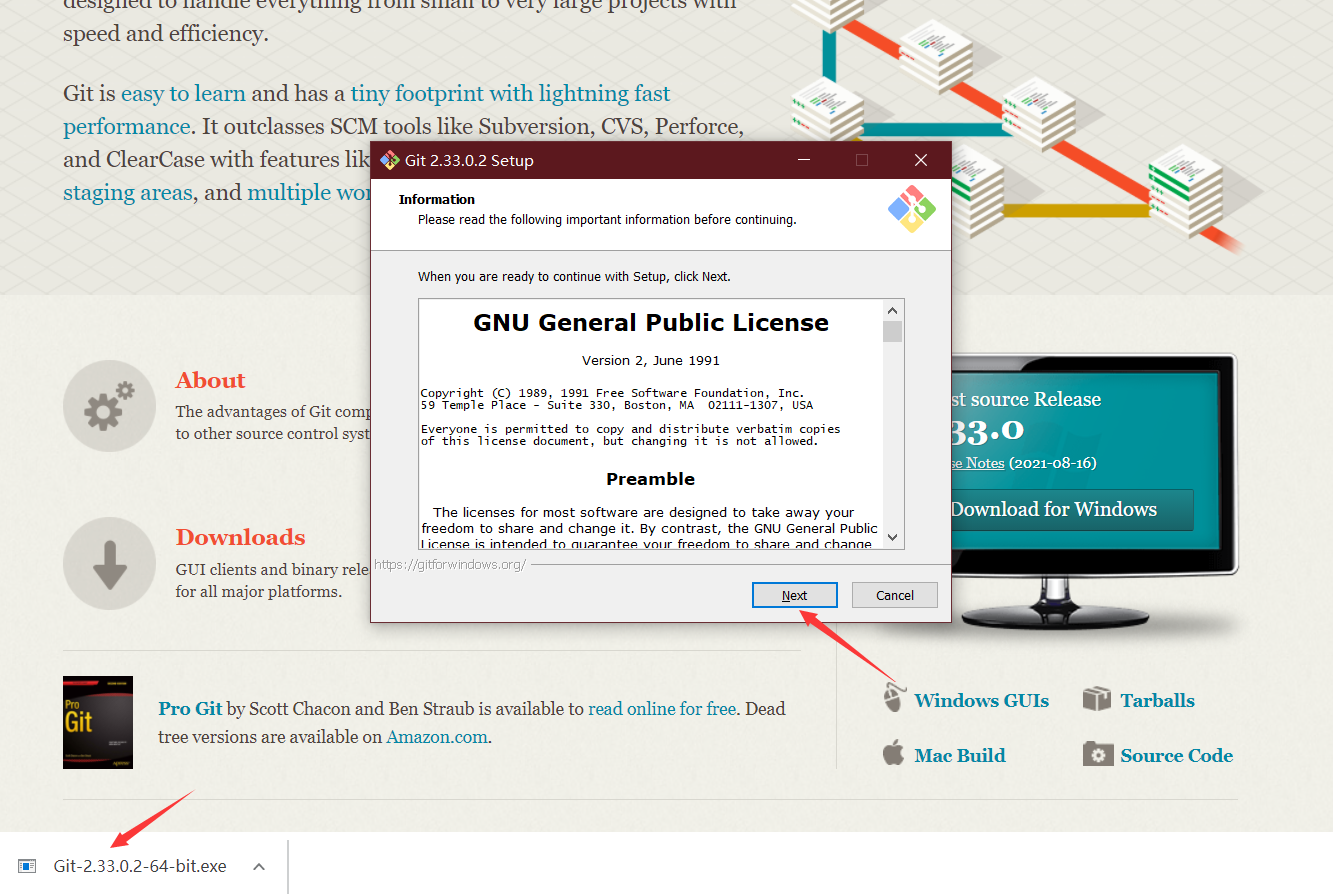Click license text scrollbar up arrow

pos(893,309)
